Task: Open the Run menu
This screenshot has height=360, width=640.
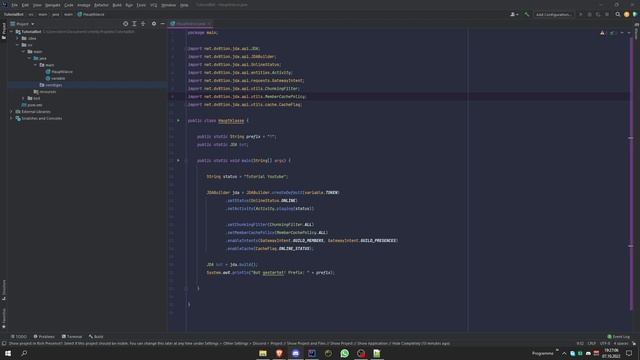Action: pos(129,5)
